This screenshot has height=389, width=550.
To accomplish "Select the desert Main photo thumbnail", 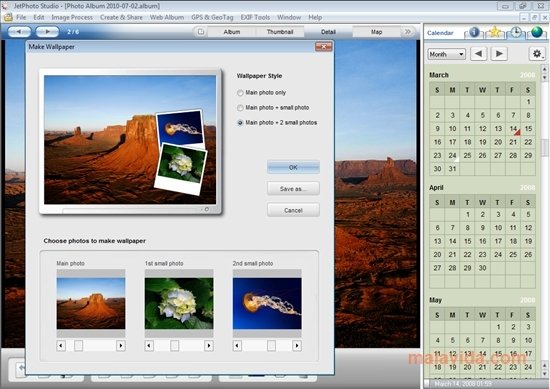I will (x=91, y=303).
